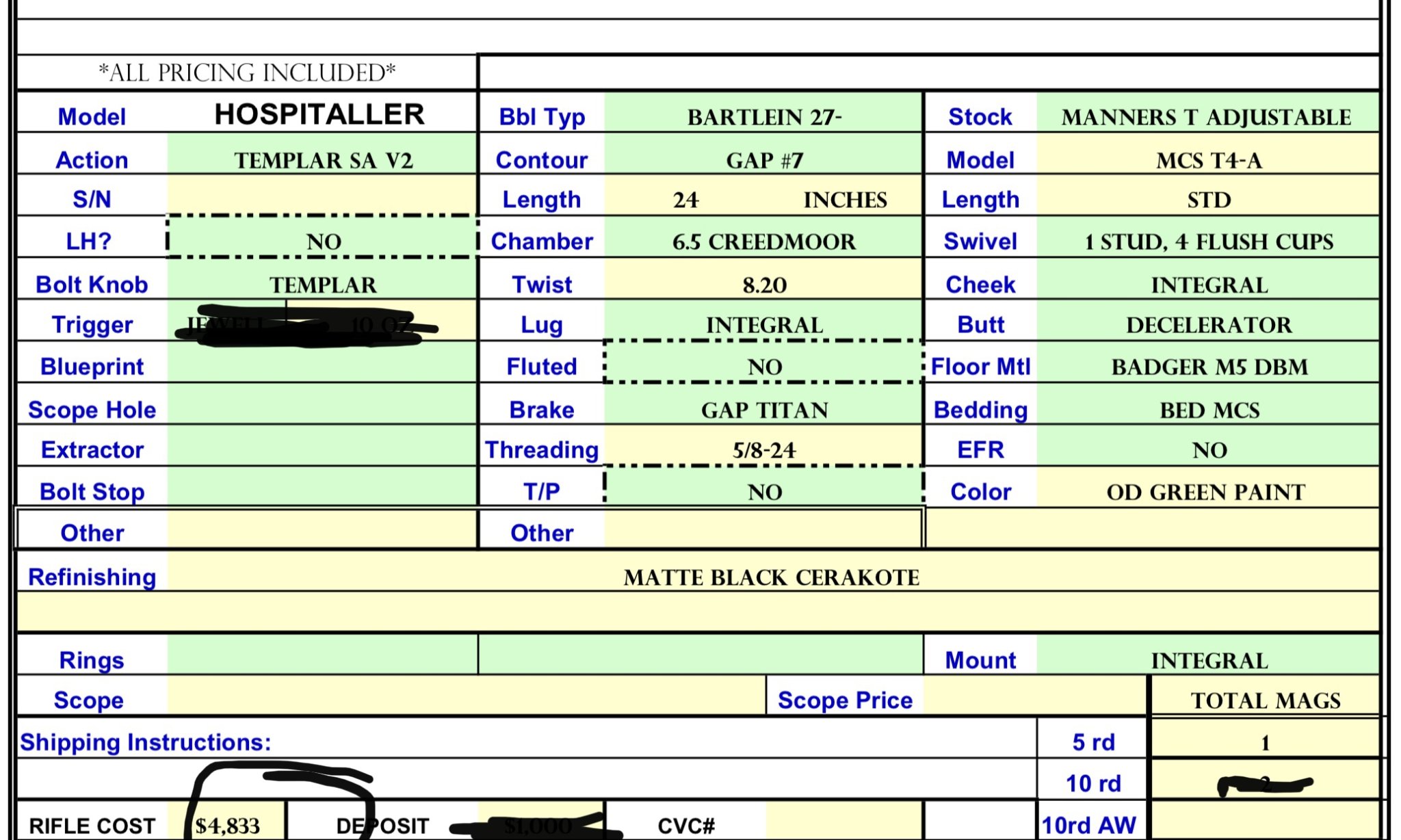Select the 5 rd quantity 1
The height and width of the screenshot is (840, 1401).
click(1266, 742)
